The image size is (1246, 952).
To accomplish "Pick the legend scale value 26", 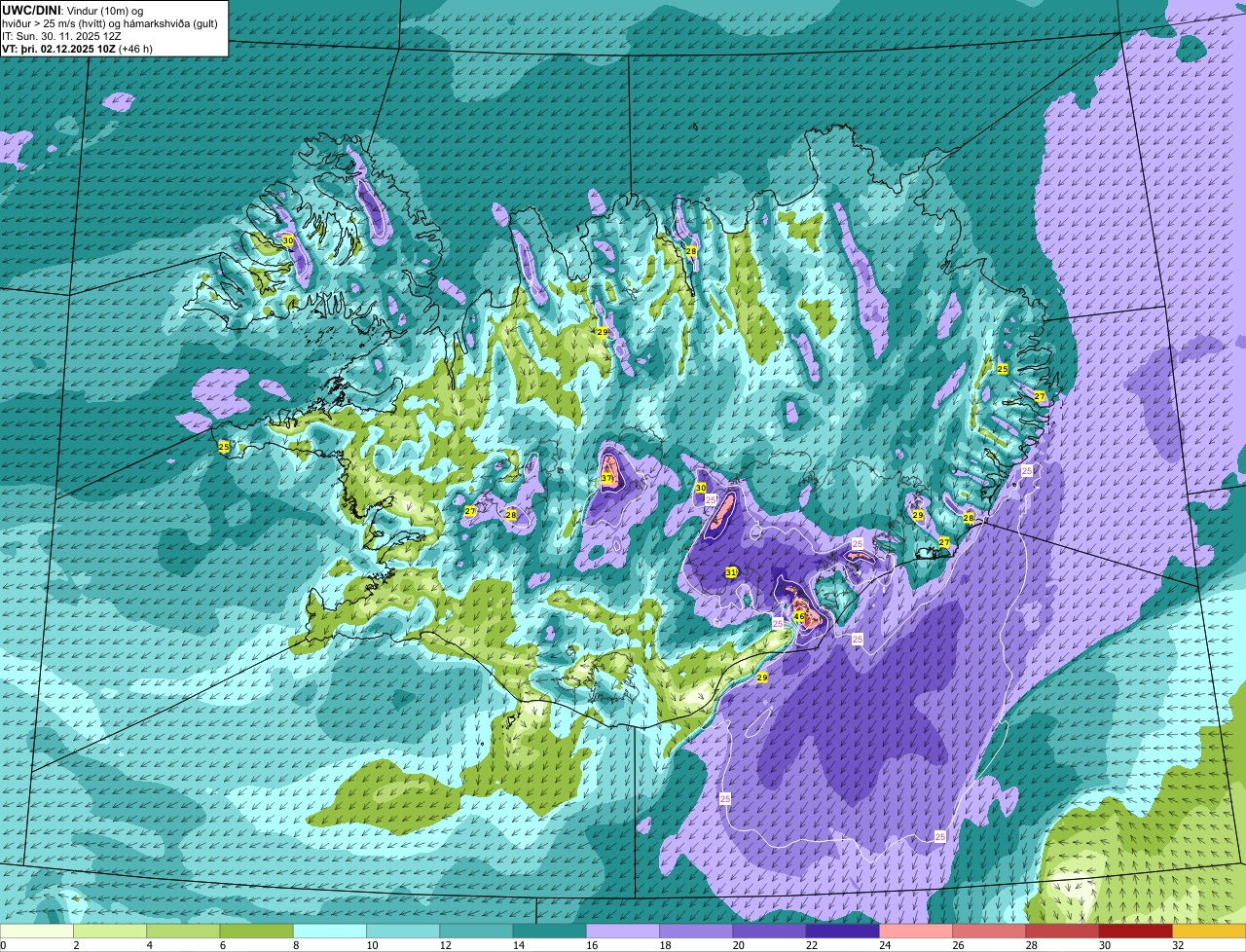I will [958, 945].
